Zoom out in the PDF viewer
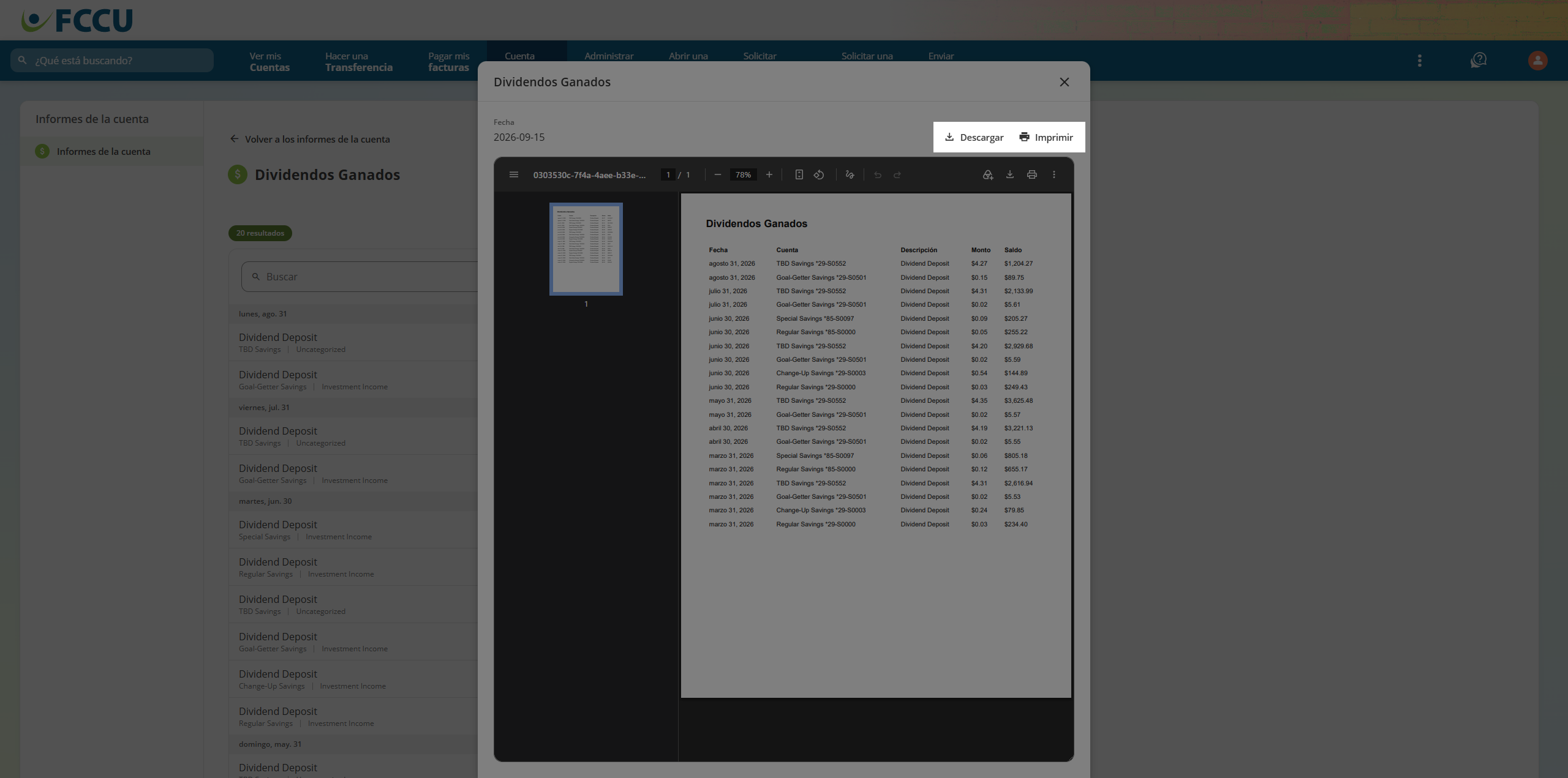Screen dimensions: 1568x778 point(718,175)
